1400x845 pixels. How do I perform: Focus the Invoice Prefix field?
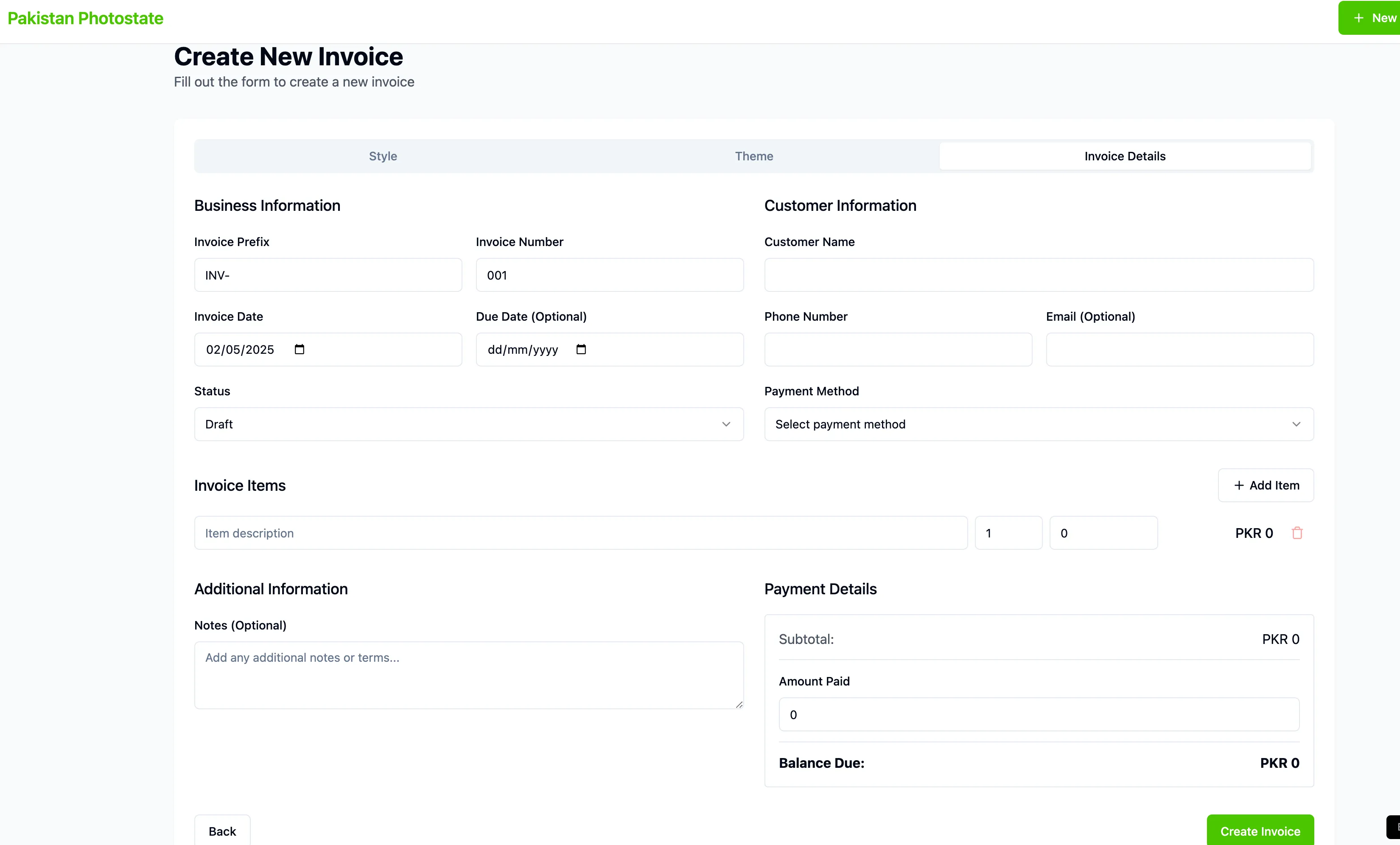328,275
